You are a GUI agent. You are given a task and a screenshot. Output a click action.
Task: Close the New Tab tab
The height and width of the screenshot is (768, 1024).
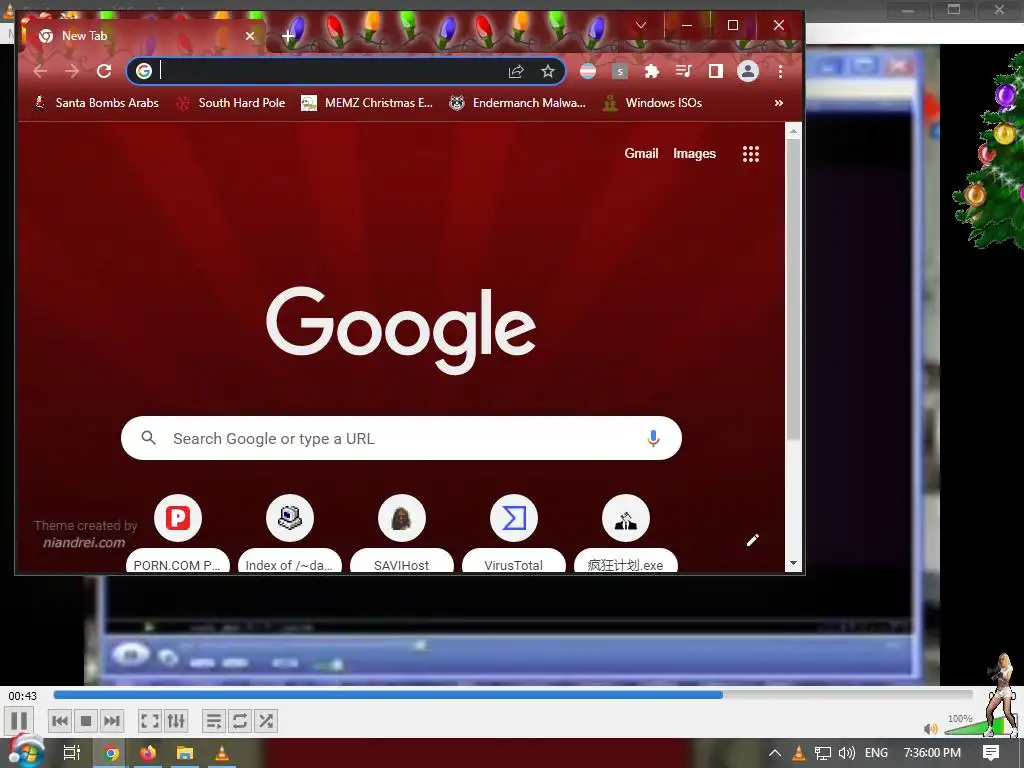pyautogui.click(x=249, y=36)
